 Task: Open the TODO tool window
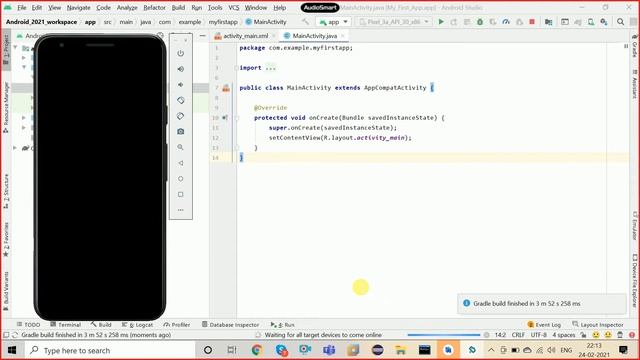(x=28, y=324)
